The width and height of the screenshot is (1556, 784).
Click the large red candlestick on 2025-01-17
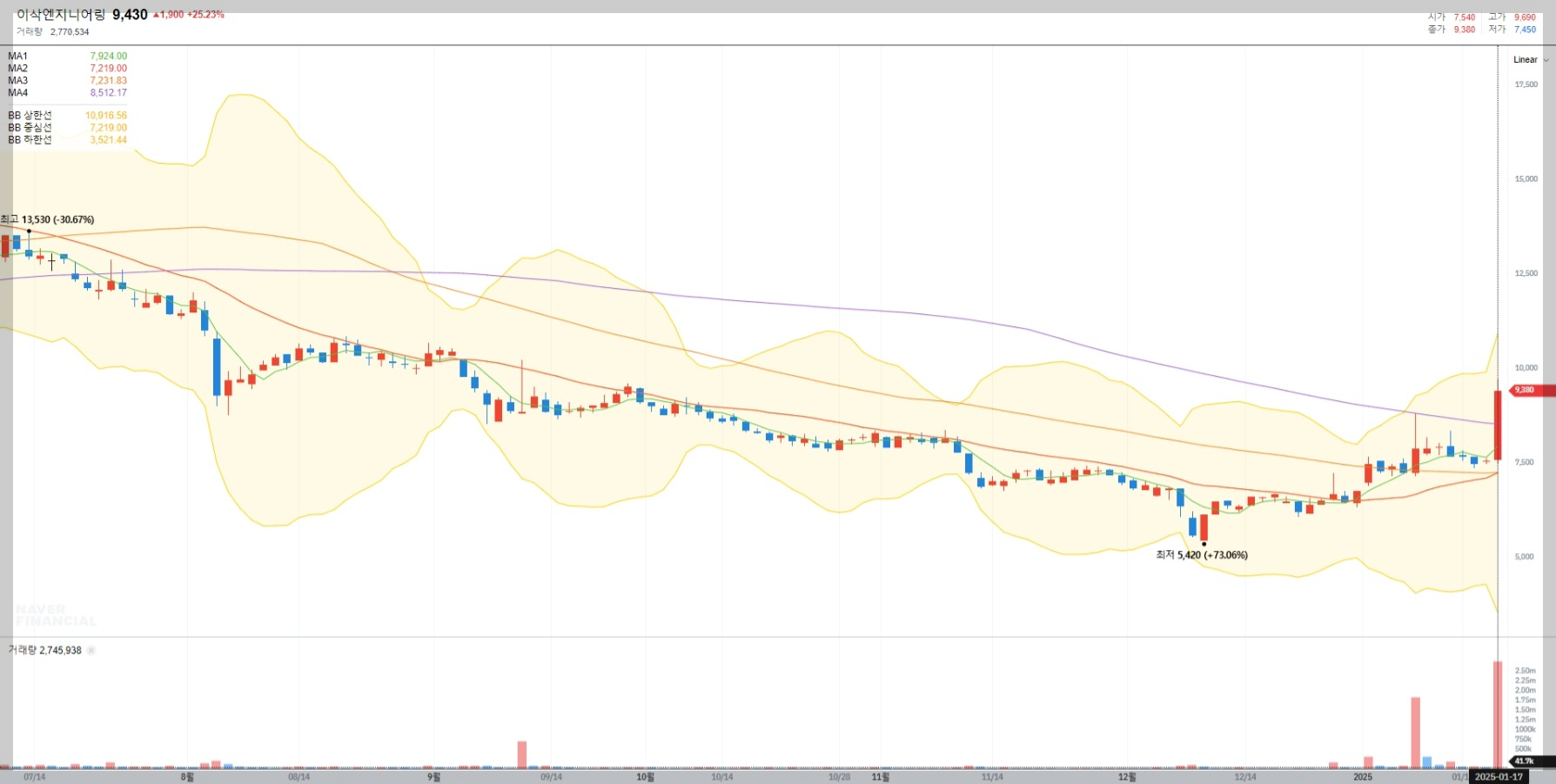[x=1498, y=425]
